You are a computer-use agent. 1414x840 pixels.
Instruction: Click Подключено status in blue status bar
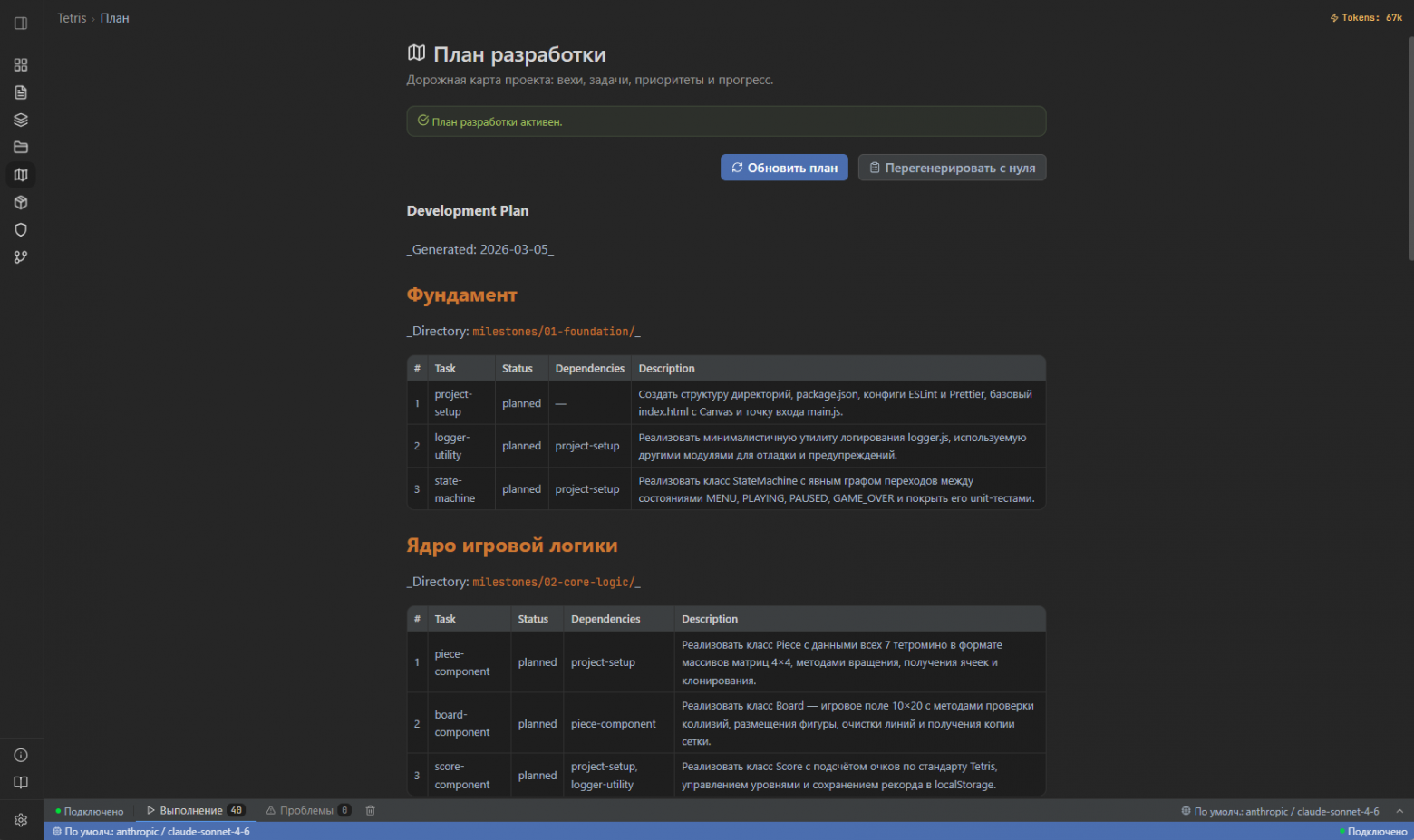click(1373, 831)
